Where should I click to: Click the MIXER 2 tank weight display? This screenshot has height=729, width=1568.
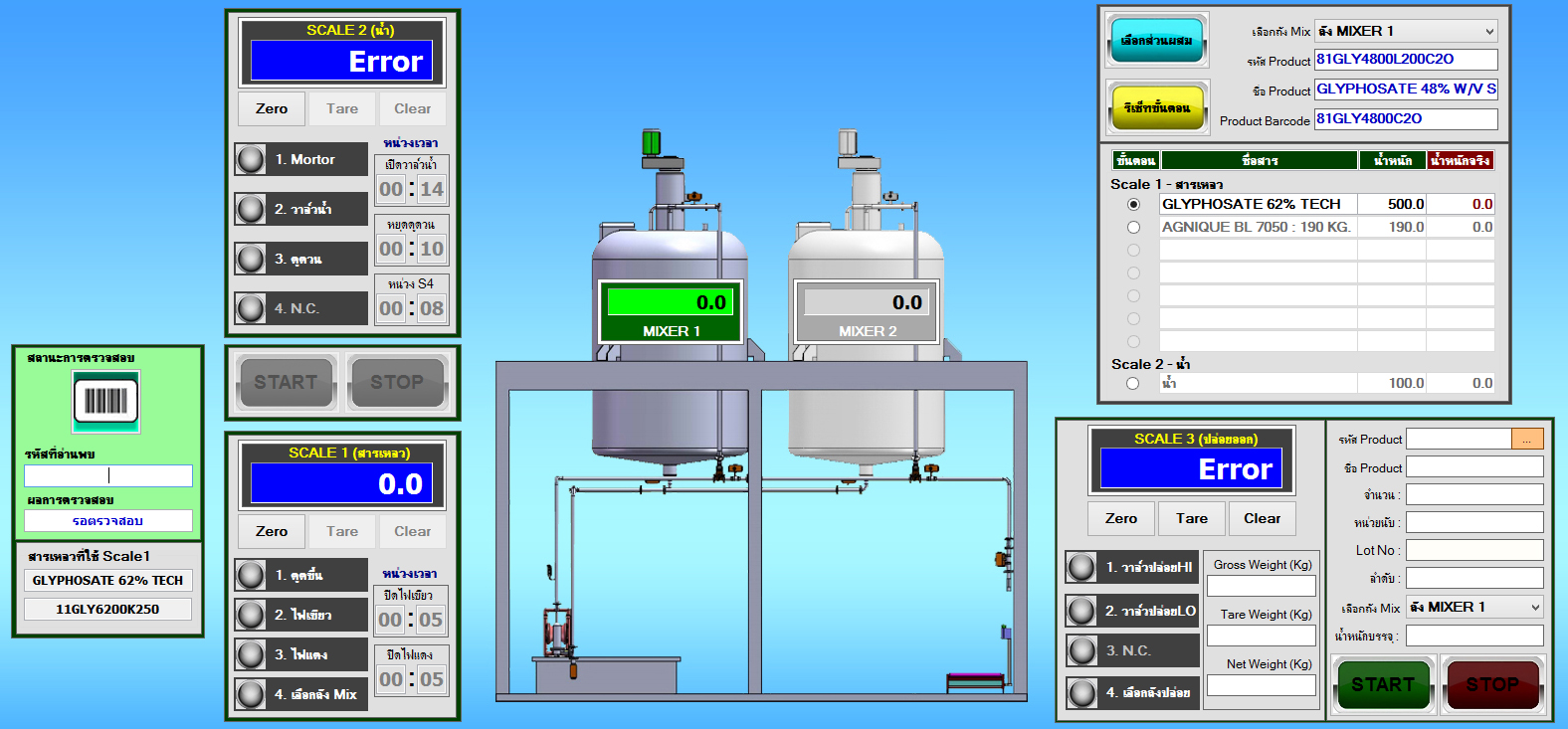point(867,302)
